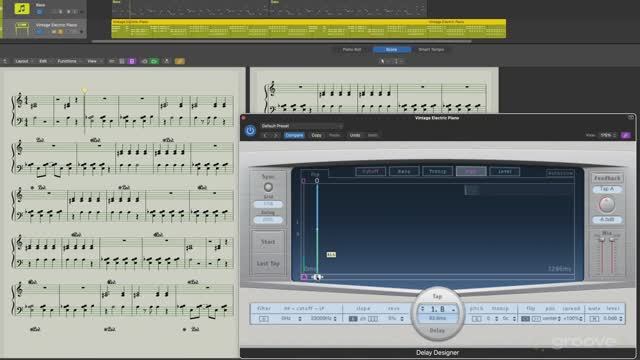This screenshot has height=360, width=640.
Task: Select the Cutoff view tab
Action: 371,171
